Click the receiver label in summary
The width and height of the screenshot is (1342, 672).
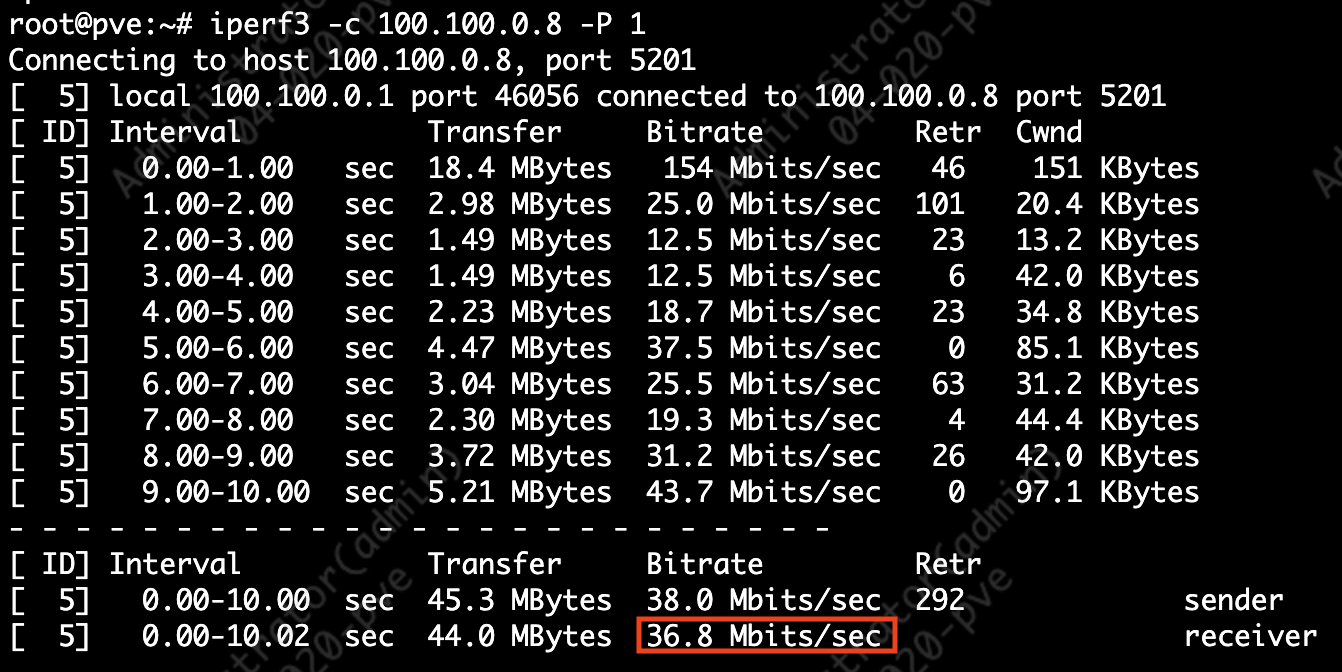click(1250, 636)
